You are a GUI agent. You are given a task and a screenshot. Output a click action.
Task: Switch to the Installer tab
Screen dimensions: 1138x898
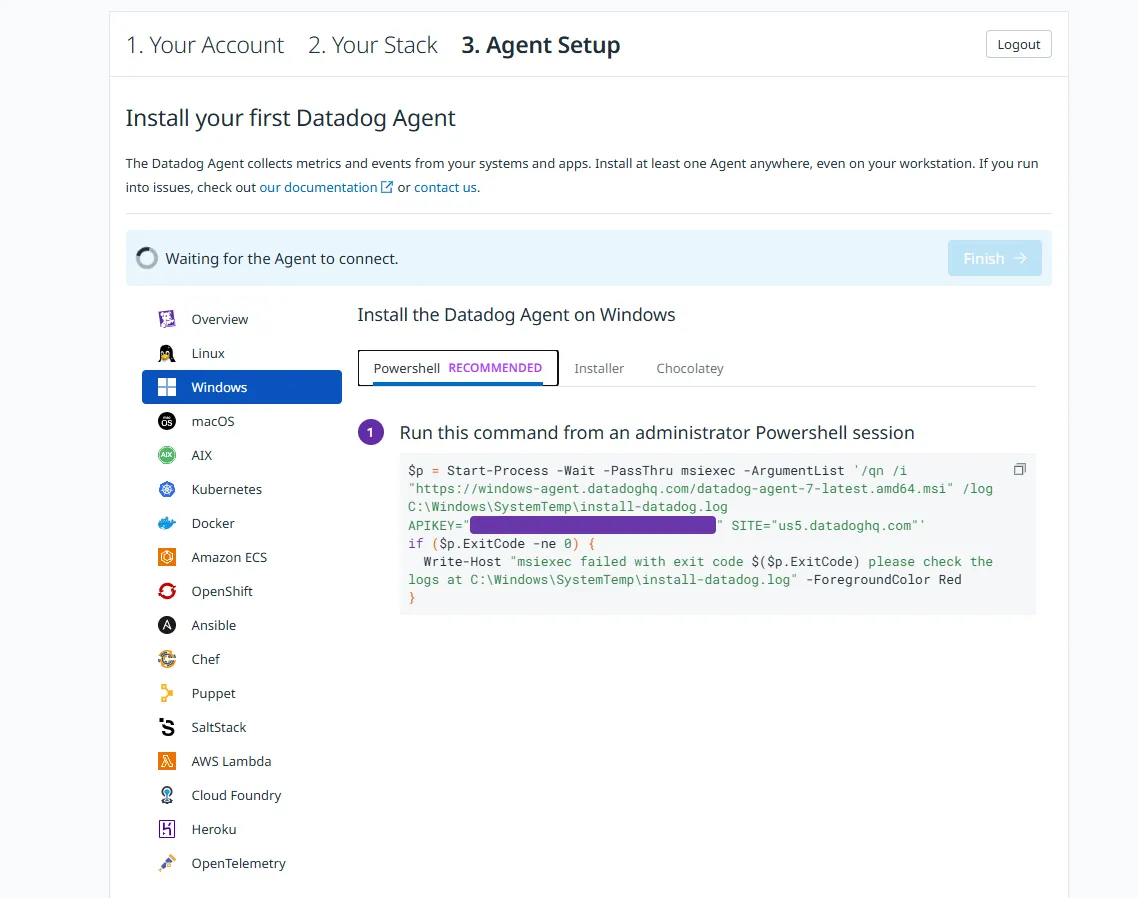(599, 369)
